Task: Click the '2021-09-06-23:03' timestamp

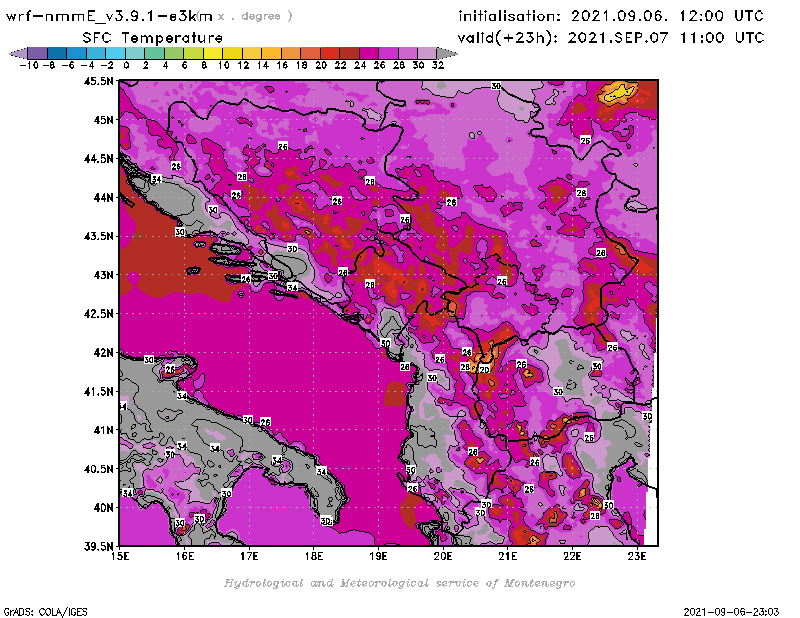Action: [731, 611]
